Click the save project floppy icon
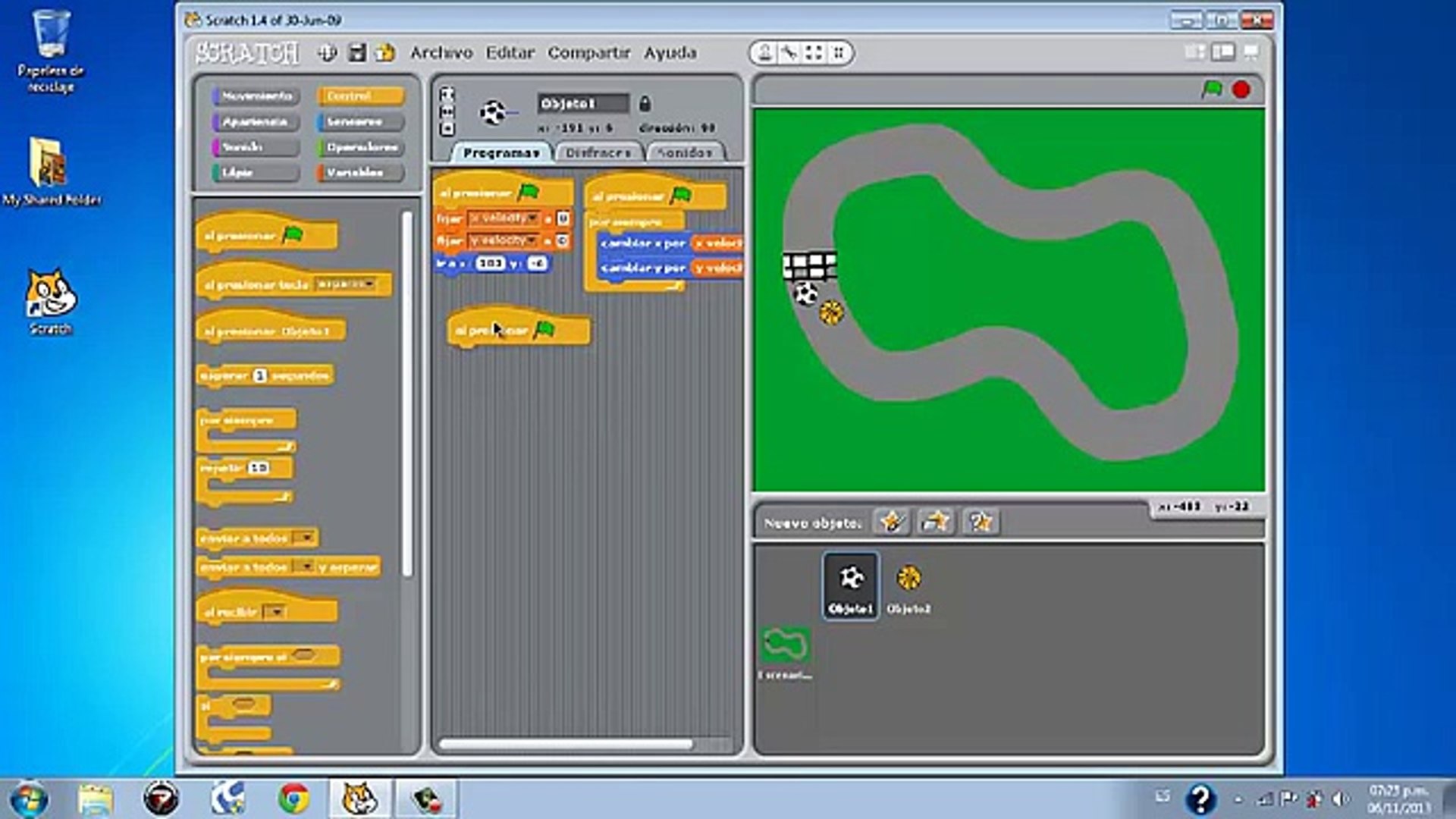The width and height of the screenshot is (1456, 819). coord(356,52)
